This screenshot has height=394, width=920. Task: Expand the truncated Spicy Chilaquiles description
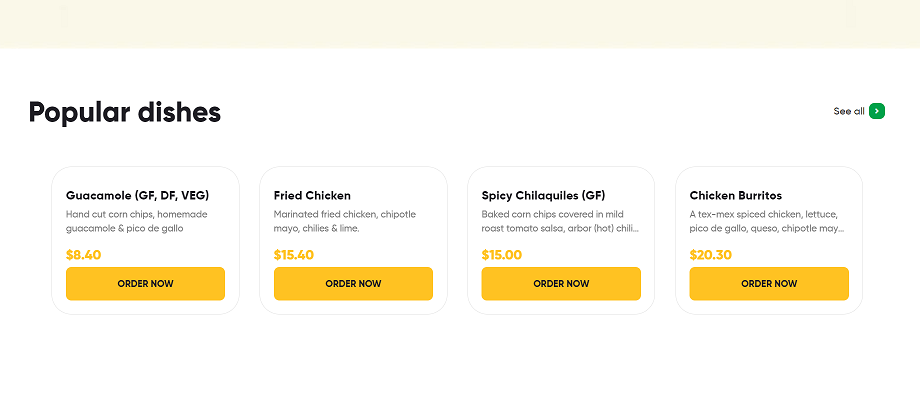560,222
